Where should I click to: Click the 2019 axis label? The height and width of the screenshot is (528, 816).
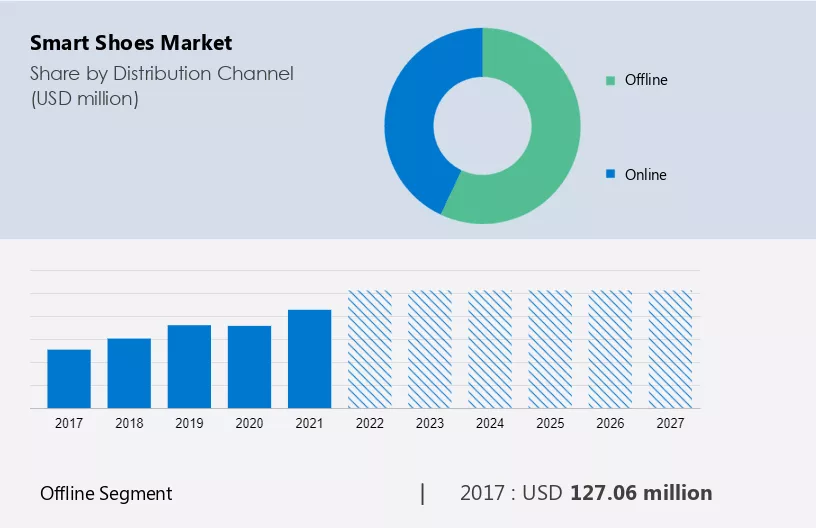189,423
